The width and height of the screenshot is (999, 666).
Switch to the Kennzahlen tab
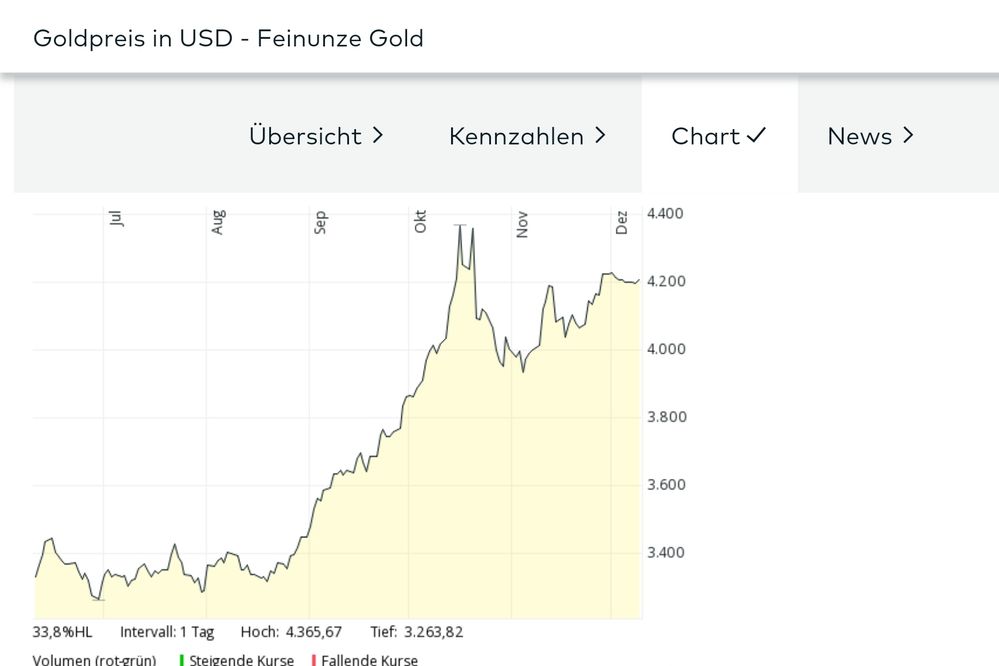(516, 136)
